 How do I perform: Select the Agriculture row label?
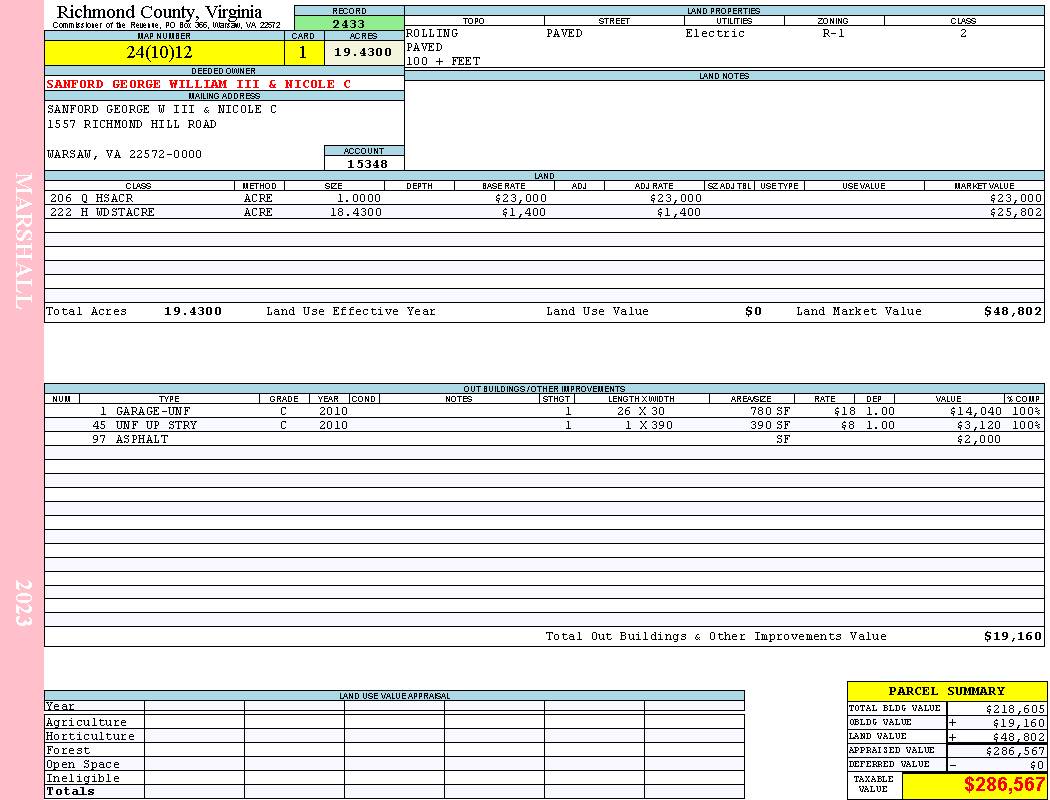pyautogui.click(x=86, y=722)
